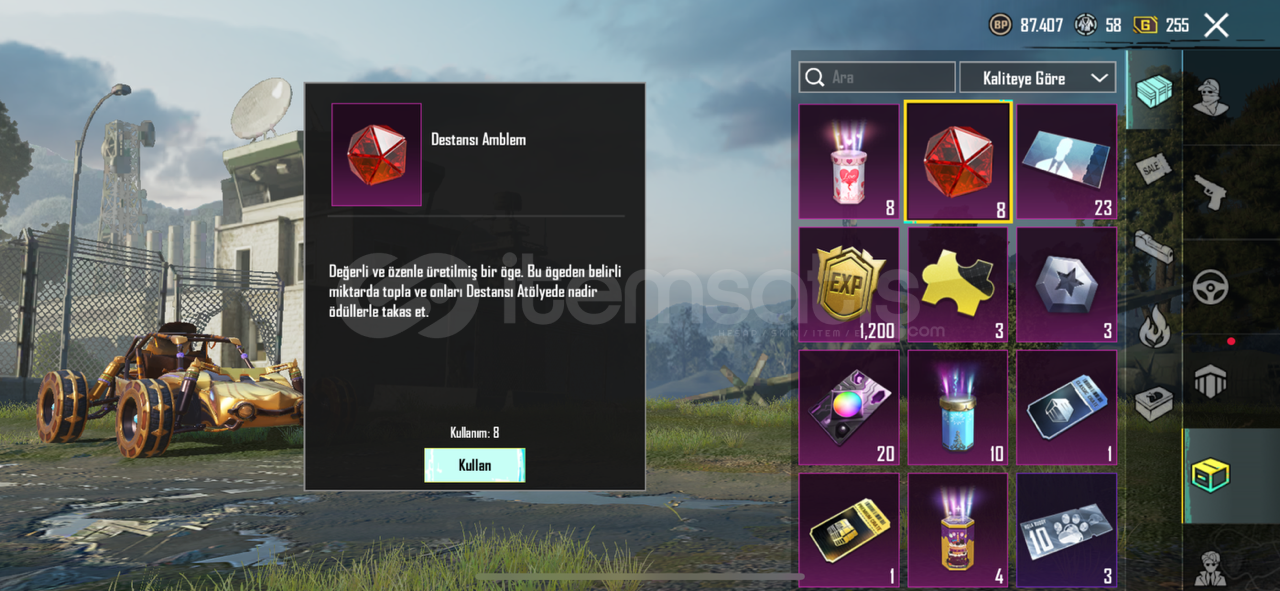Click the BP currency balance icon

1000,25
